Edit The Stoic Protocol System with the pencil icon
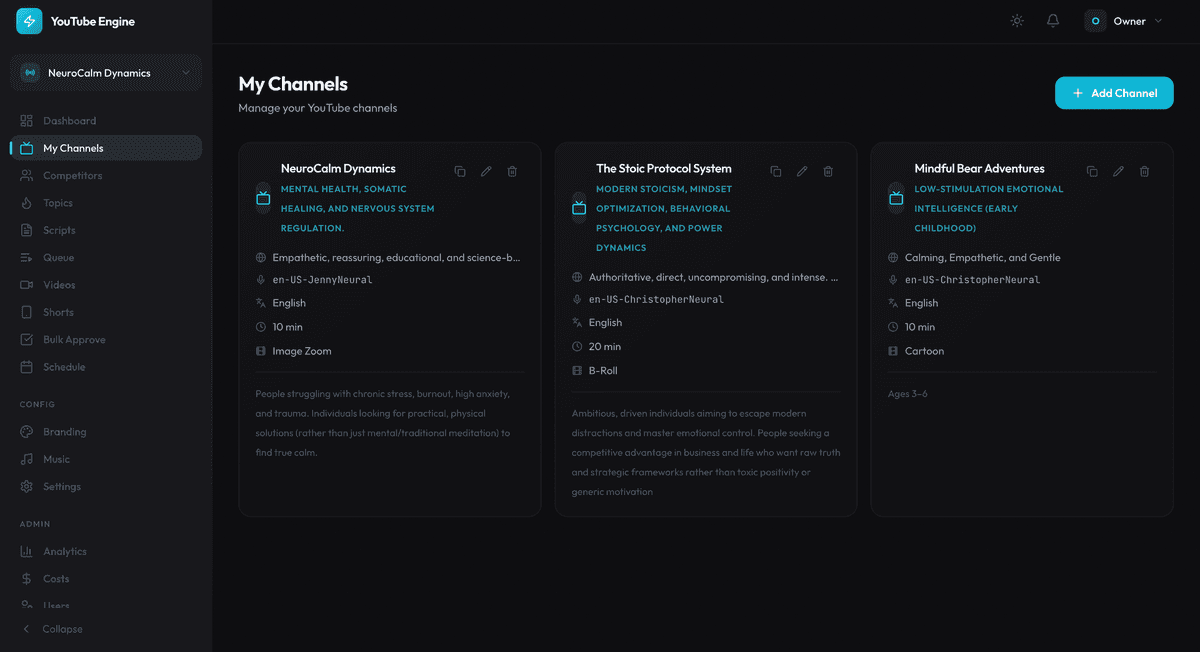The image size is (1200, 652). [802, 171]
